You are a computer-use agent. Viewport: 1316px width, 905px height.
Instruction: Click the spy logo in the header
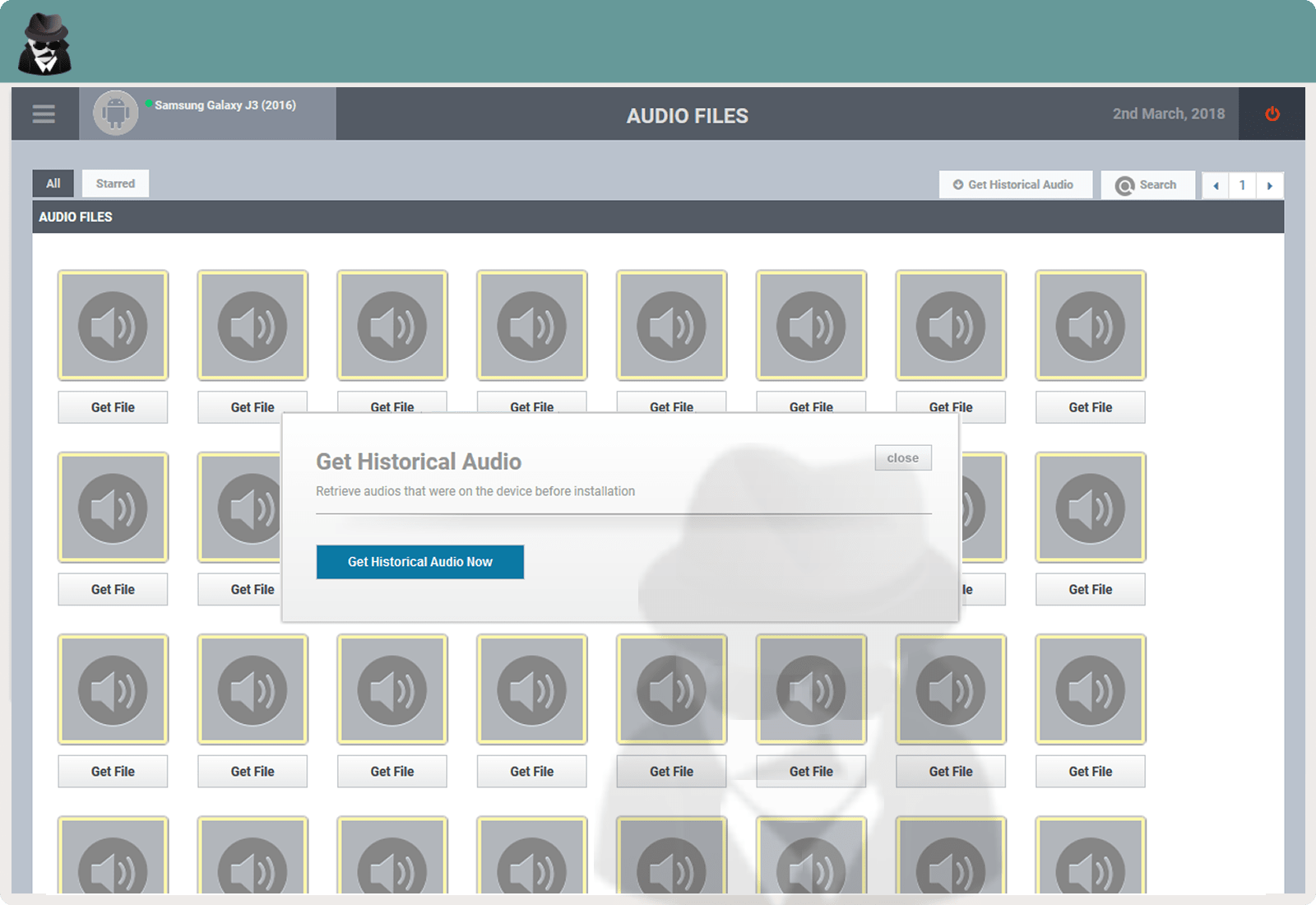coord(44,42)
